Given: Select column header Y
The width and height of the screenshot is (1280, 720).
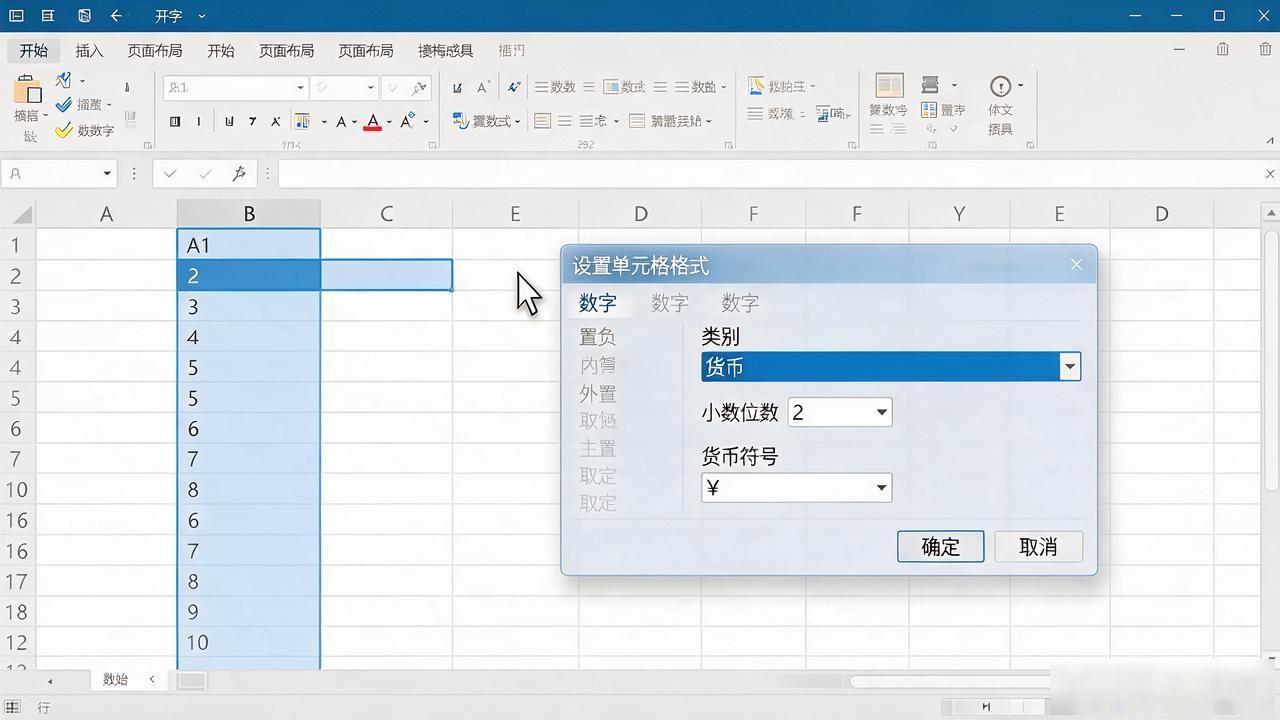Looking at the screenshot, I should 959,213.
